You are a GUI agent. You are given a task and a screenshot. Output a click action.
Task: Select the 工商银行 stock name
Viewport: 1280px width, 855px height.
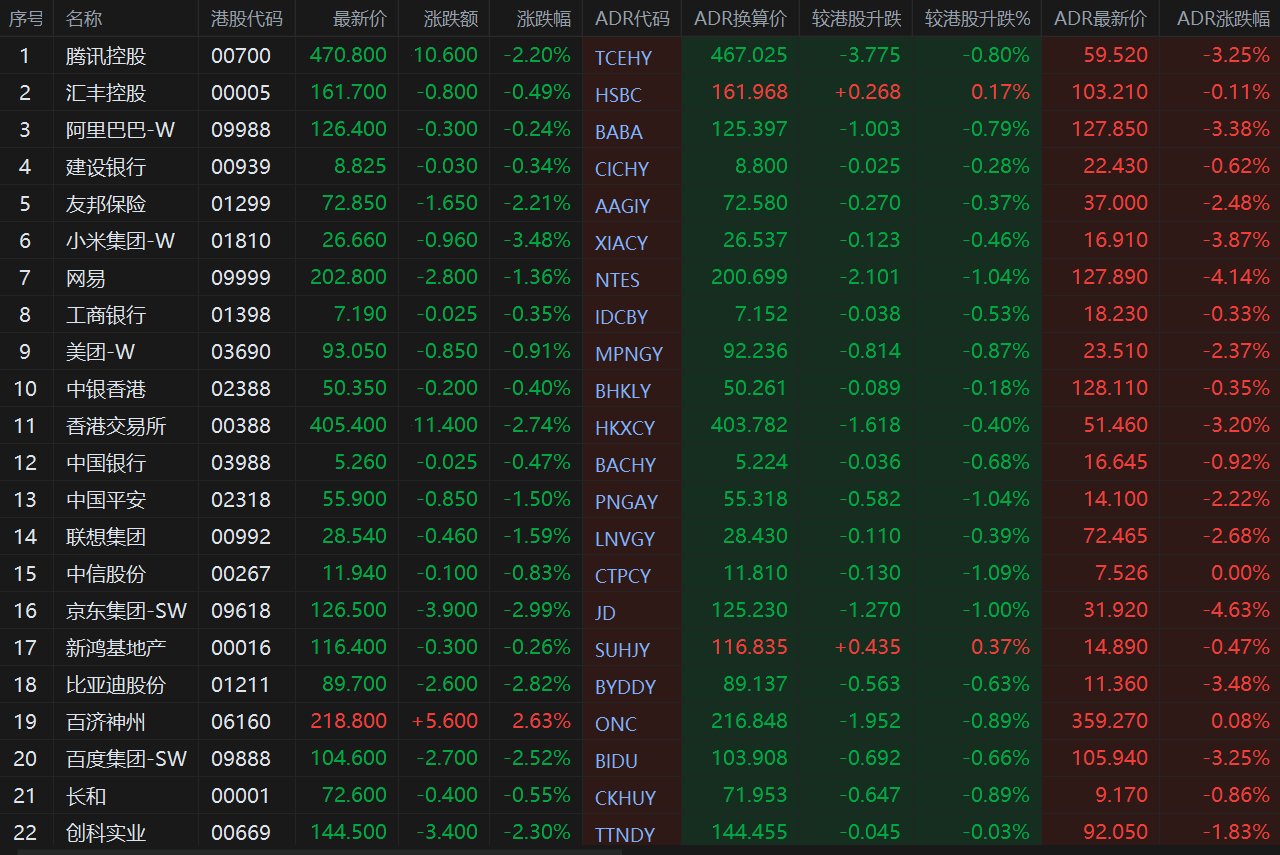coord(106,314)
